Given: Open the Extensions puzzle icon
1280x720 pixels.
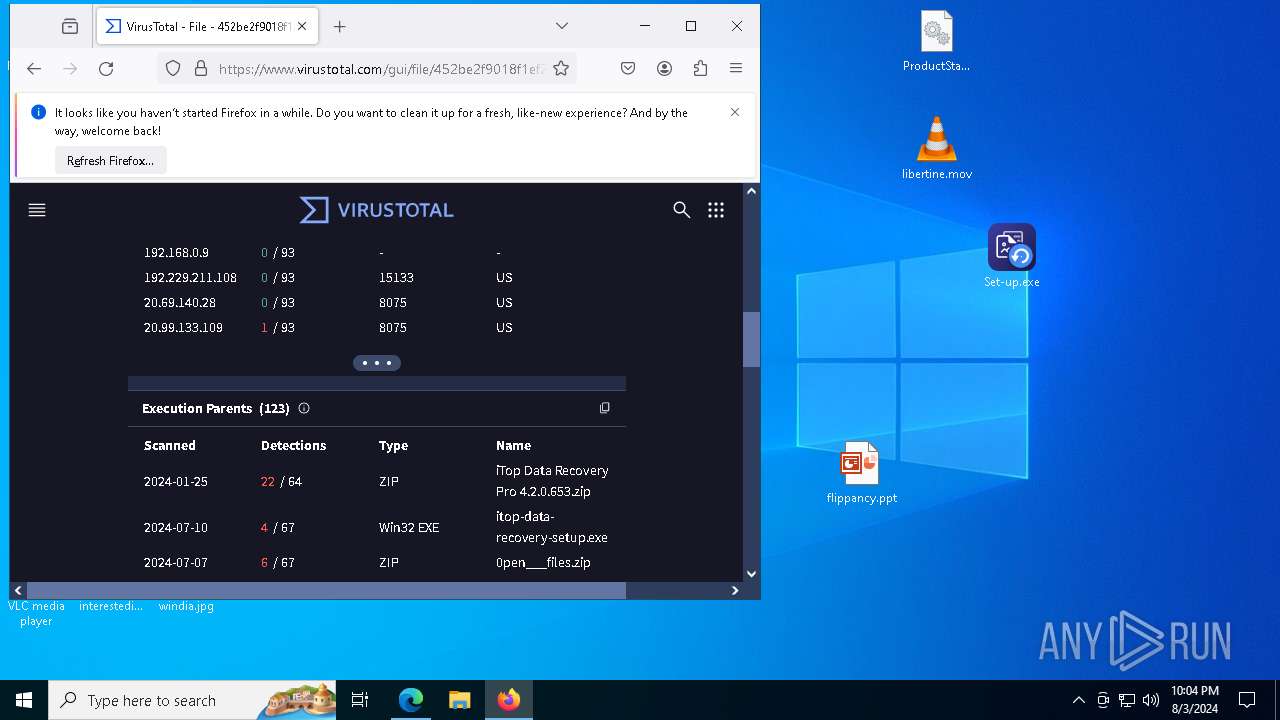Looking at the screenshot, I should point(700,68).
